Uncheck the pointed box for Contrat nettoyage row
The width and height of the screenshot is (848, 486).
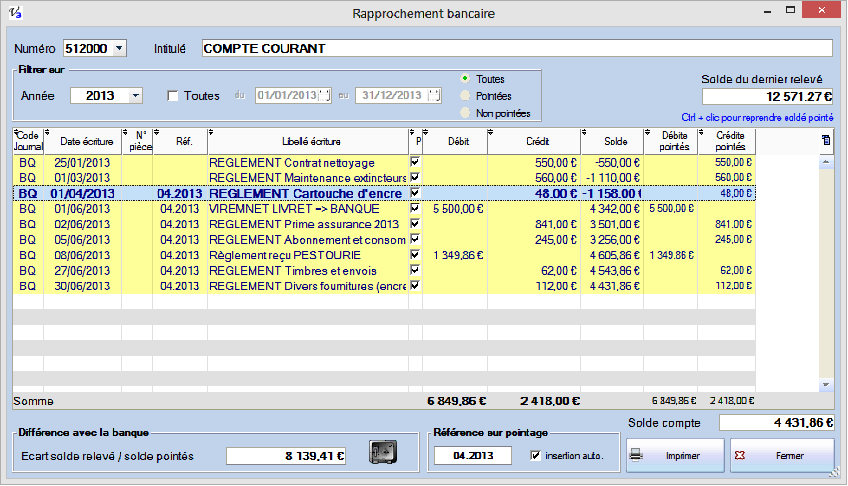coord(415,161)
